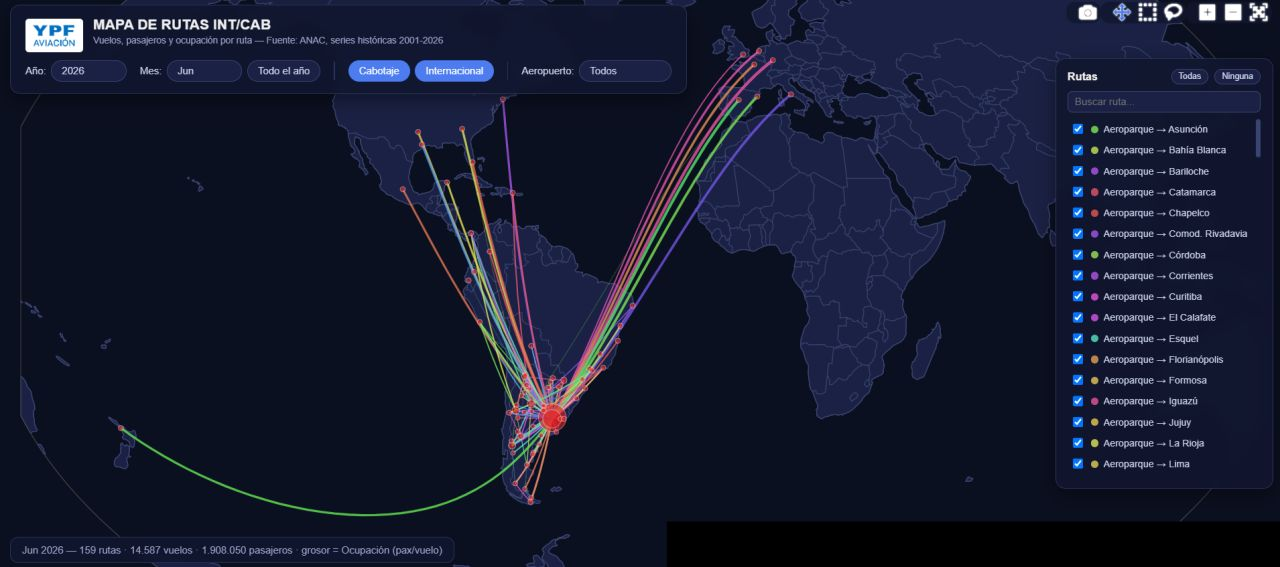Uncheck the Aeroparque → Asunción route
The width and height of the screenshot is (1280, 567).
point(1078,129)
